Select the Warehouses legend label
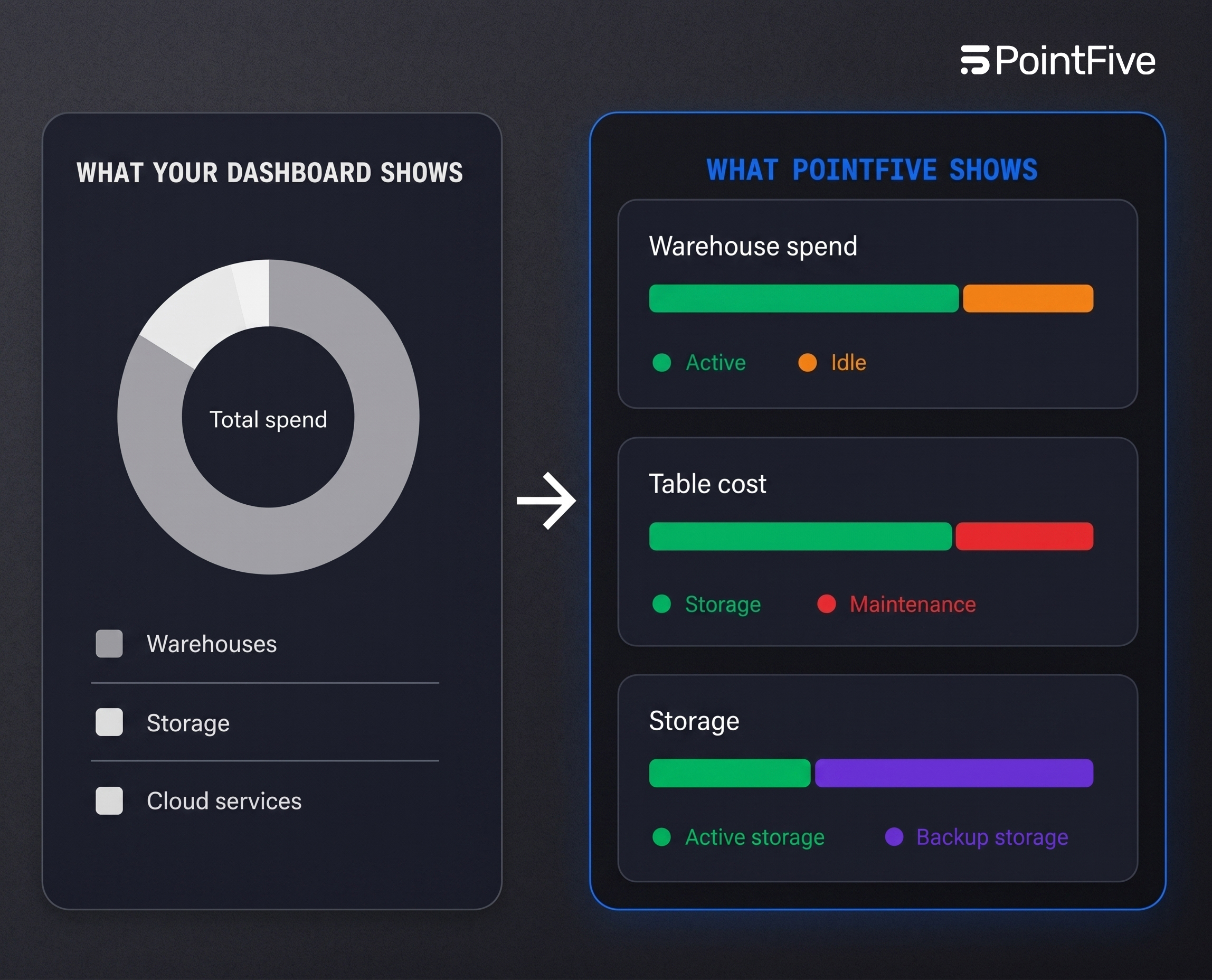The image size is (1212, 980). coord(212,644)
